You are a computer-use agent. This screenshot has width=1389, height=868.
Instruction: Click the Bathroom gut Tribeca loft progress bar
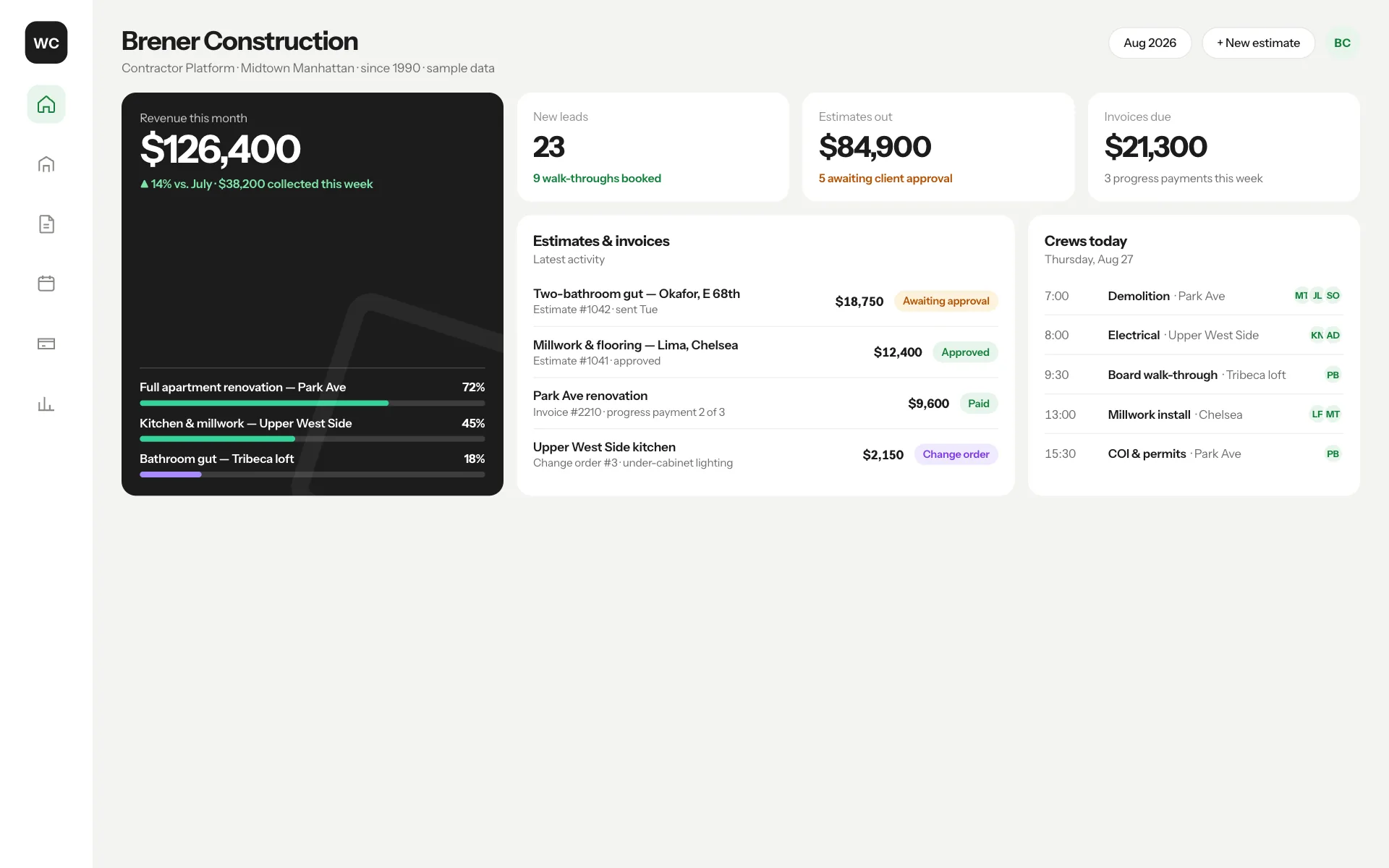pyautogui.click(x=312, y=475)
